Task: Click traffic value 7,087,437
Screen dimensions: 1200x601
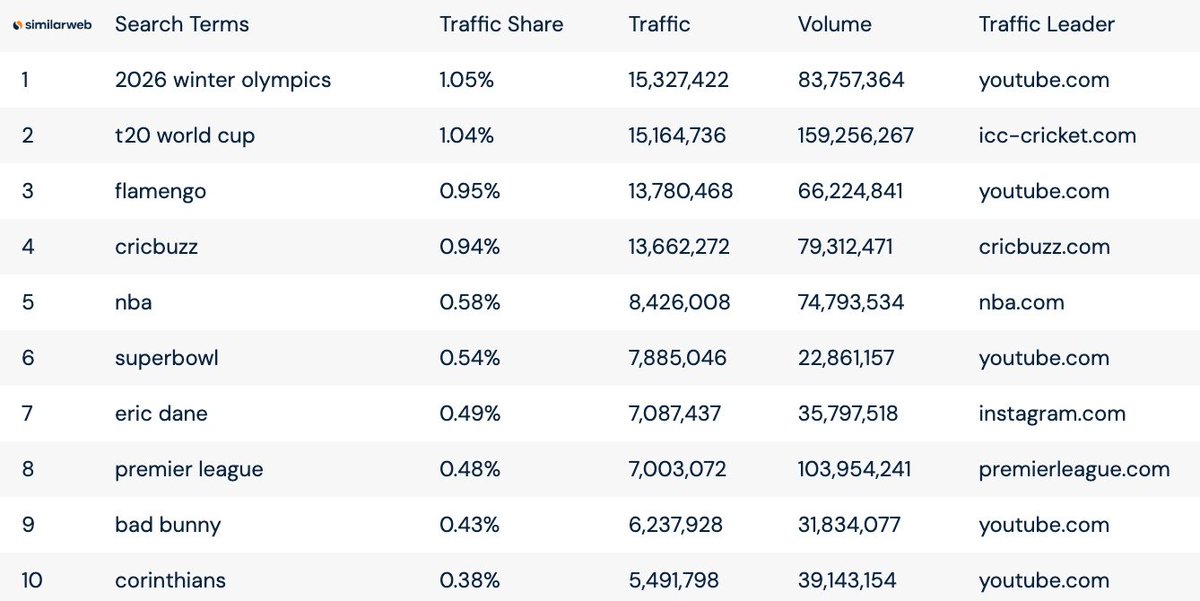Action: click(x=675, y=414)
